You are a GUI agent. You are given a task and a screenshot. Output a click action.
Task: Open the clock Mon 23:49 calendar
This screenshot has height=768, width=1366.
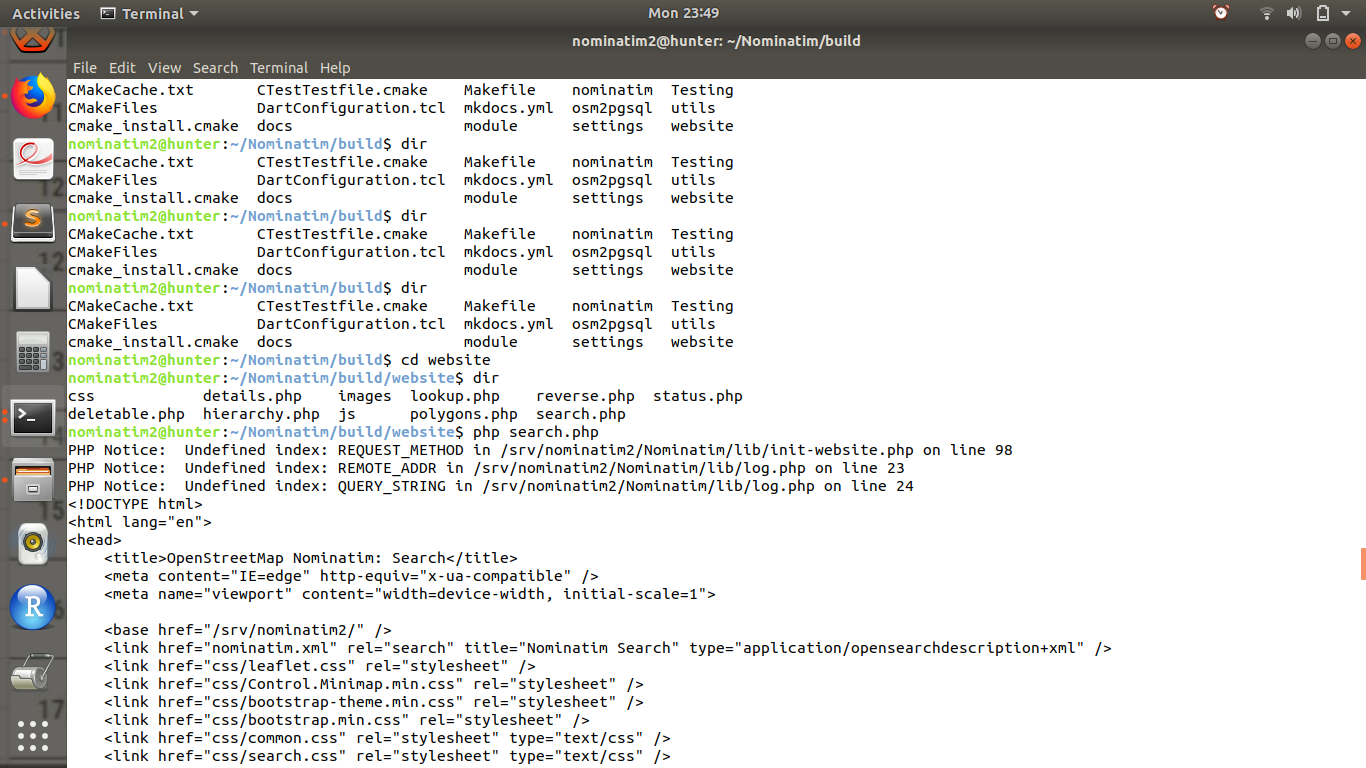coord(683,13)
